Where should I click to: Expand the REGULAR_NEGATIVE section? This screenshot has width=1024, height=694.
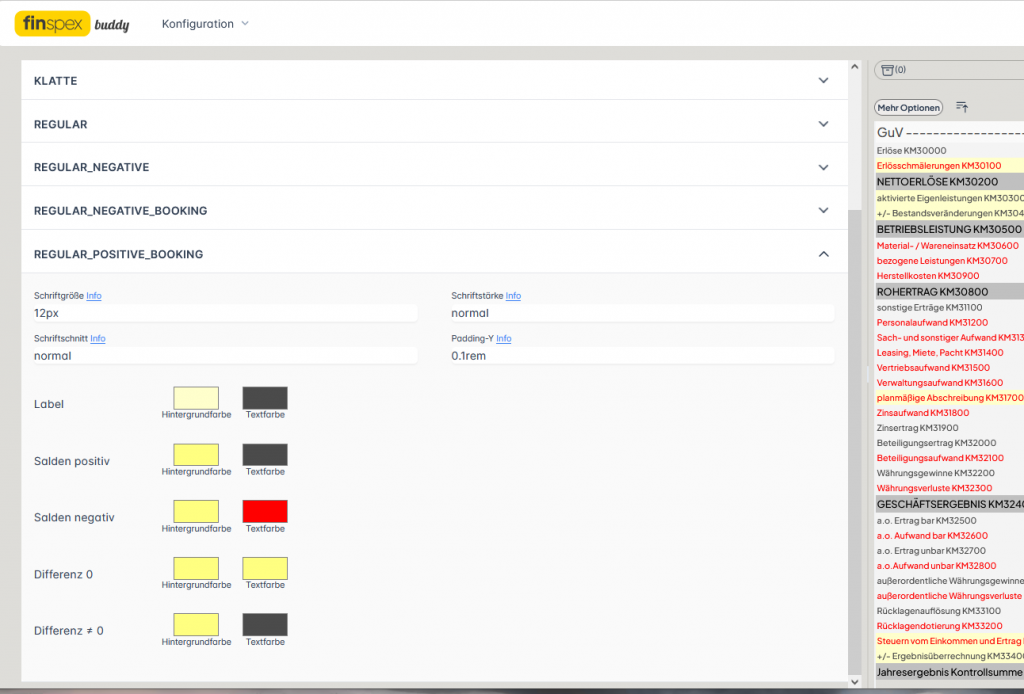pos(823,167)
